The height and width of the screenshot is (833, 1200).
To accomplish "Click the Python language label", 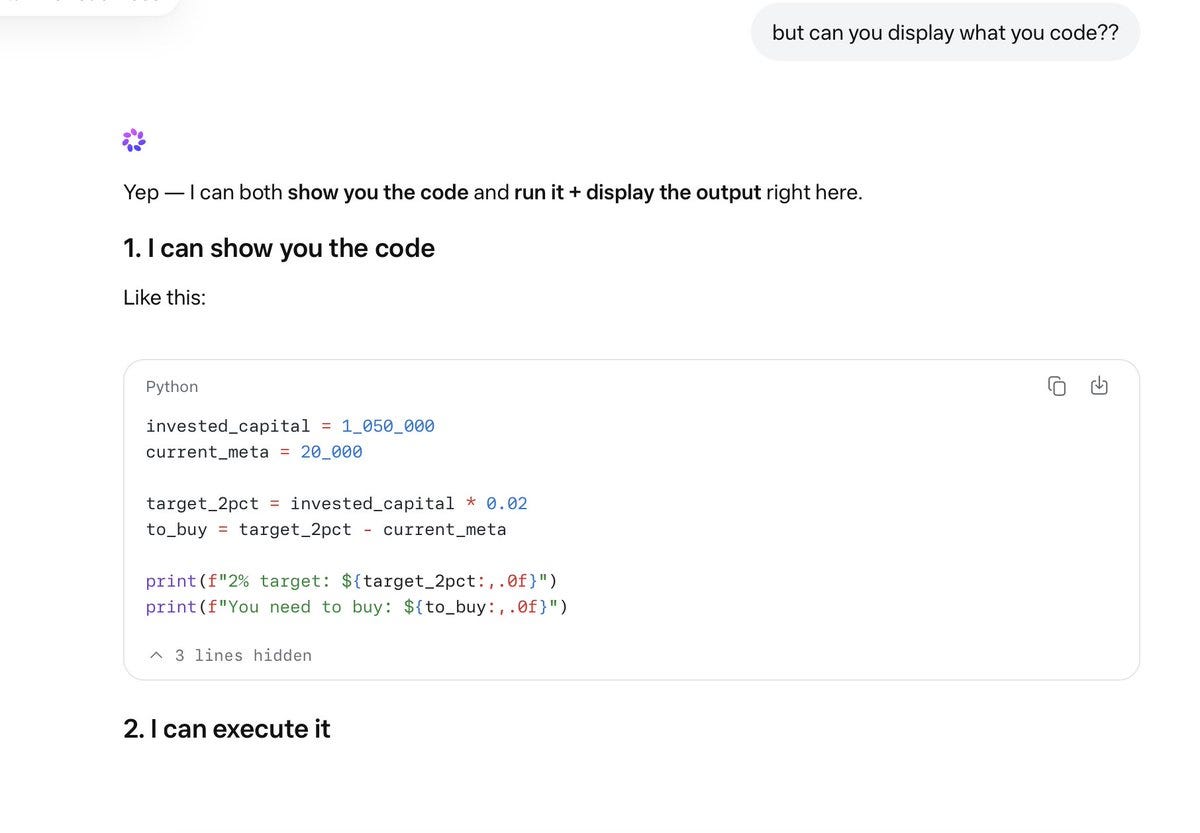I will [172, 386].
